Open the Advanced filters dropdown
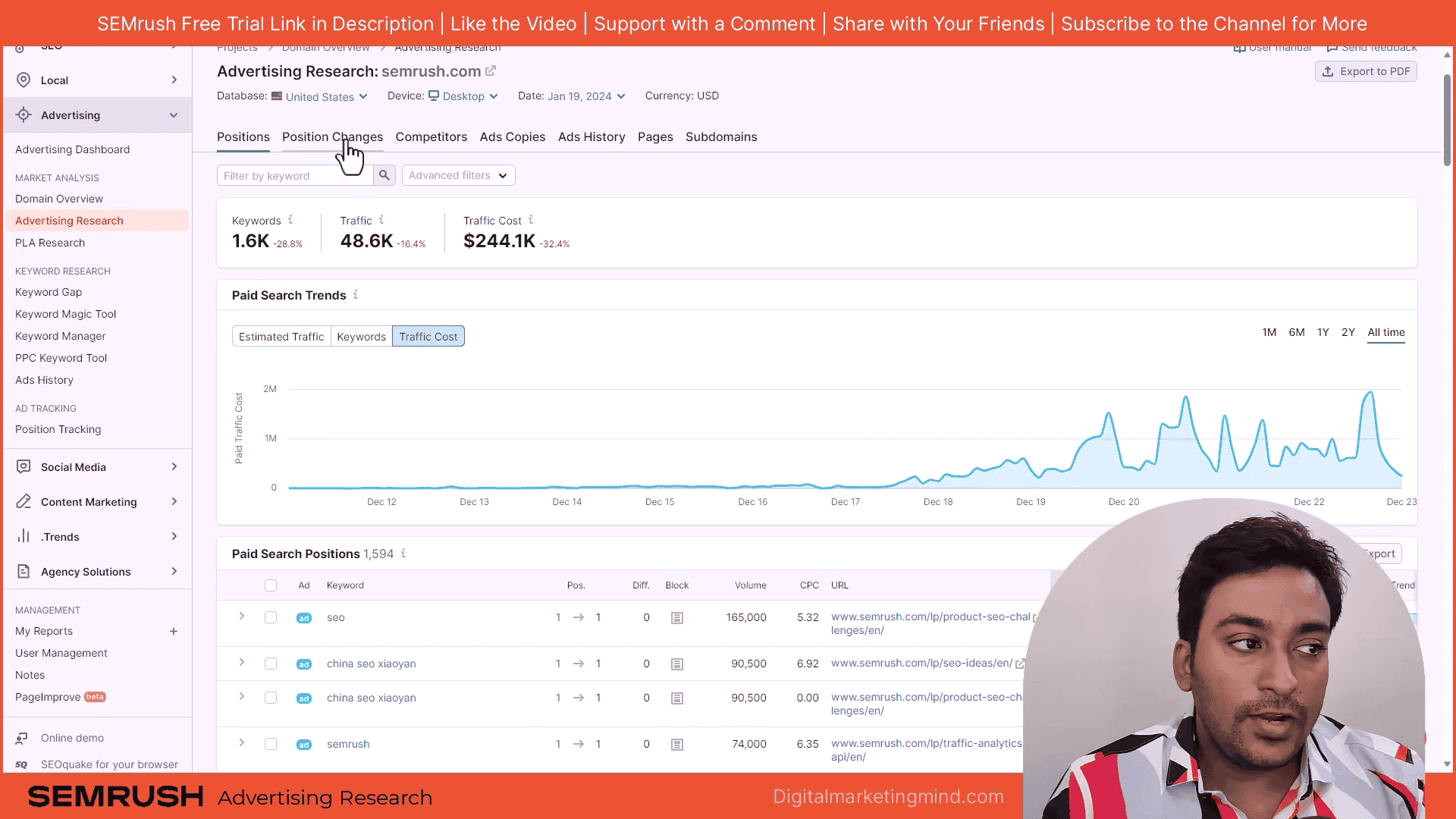Image resolution: width=1456 pixels, height=819 pixels. click(458, 175)
